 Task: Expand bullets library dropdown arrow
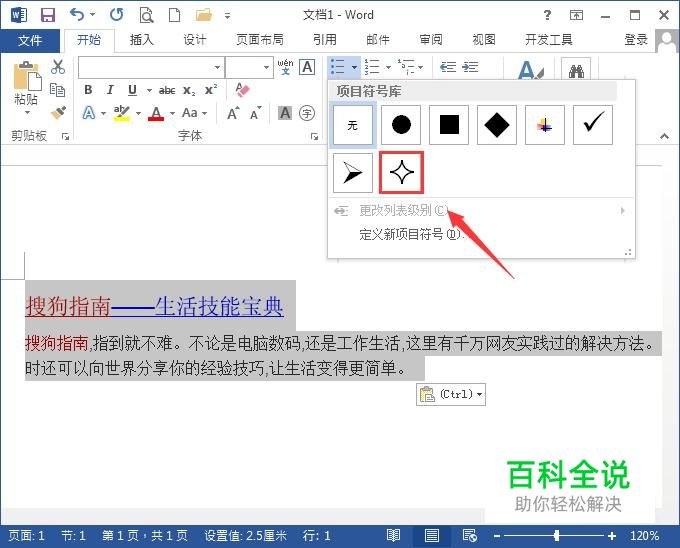pos(354,67)
